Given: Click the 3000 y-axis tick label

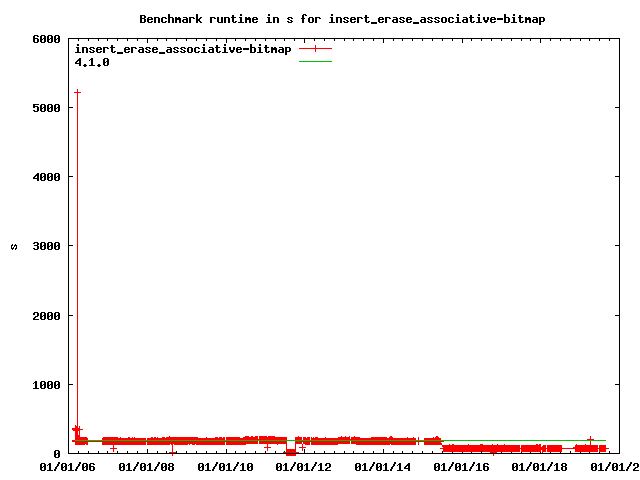Looking at the screenshot, I should [x=46, y=246].
